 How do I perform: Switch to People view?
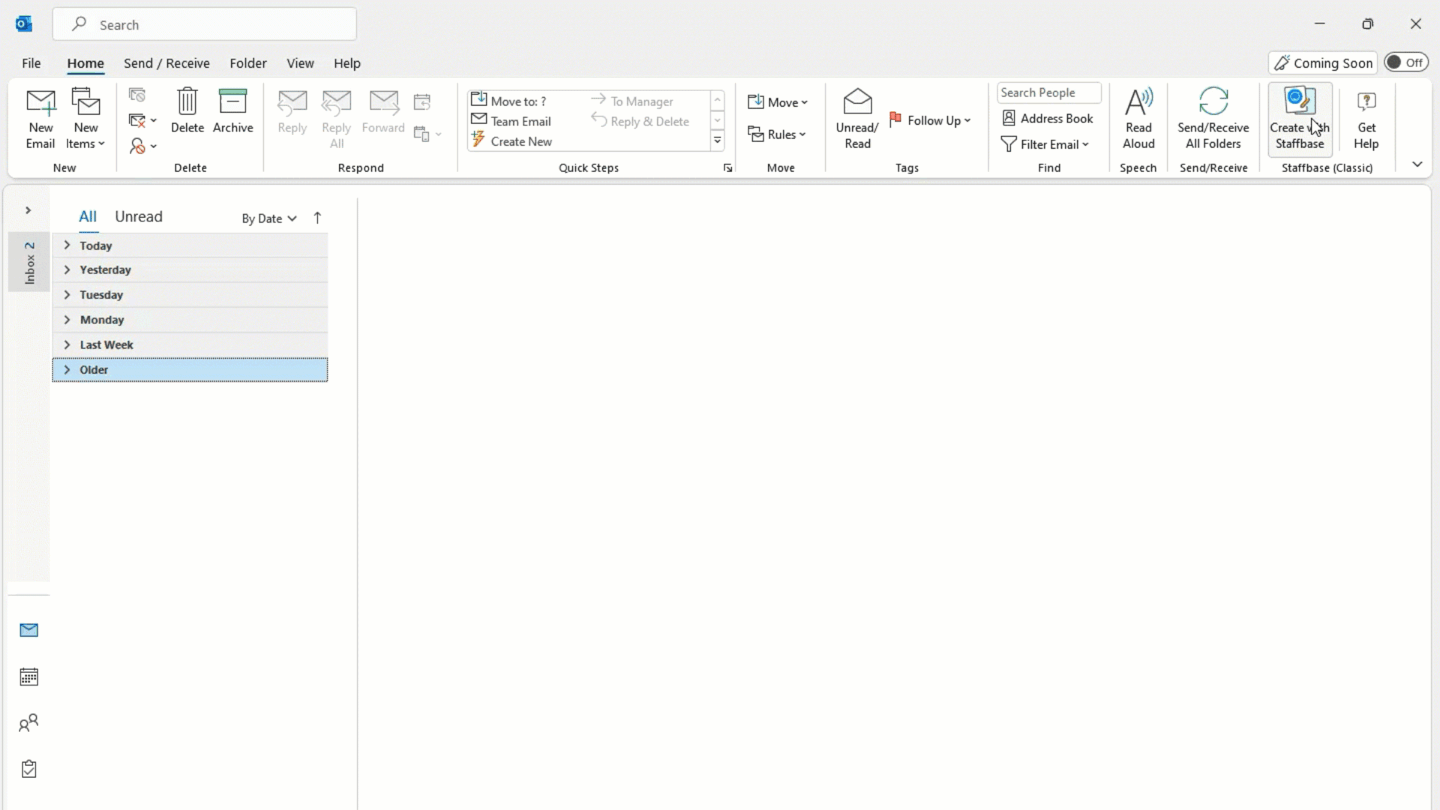[29, 723]
